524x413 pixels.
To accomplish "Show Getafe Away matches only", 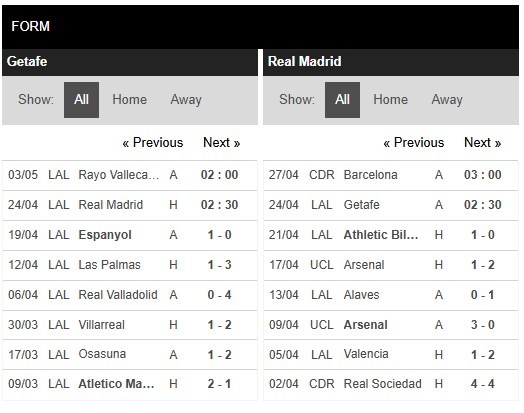I will (186, 100).
